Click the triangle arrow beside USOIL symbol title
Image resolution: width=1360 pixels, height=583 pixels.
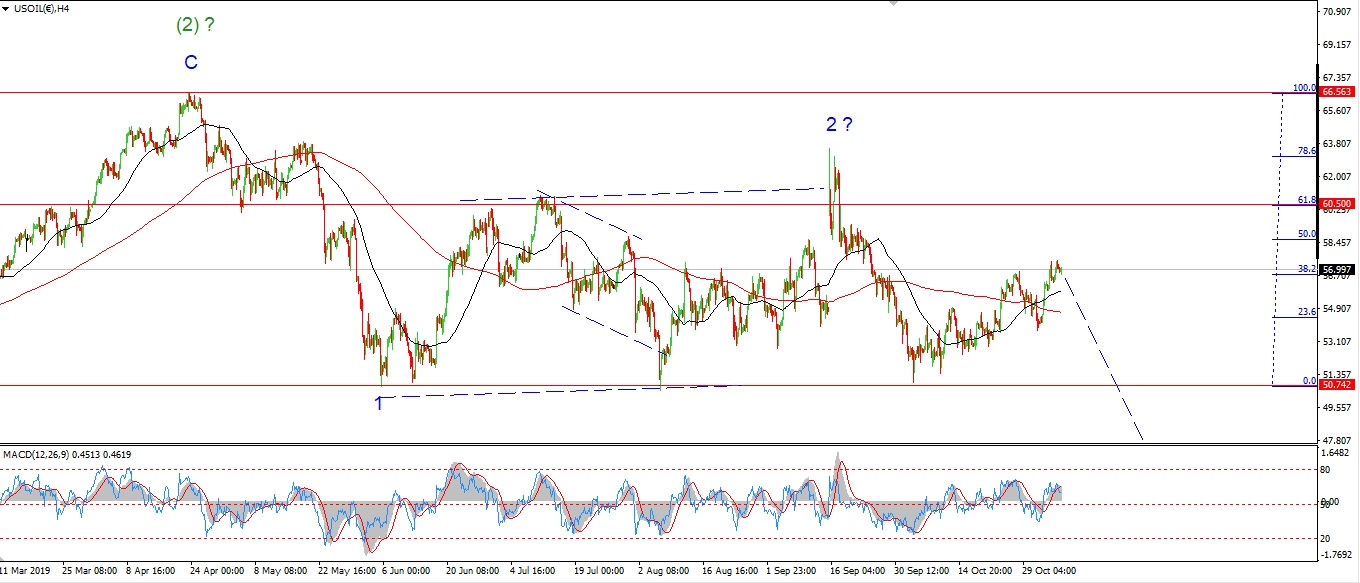6,9
